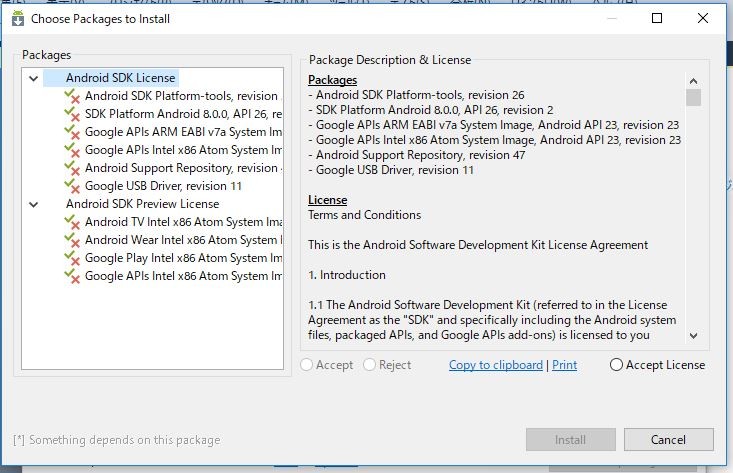Collapse the Android SDK License group
This screenshot has width=733, height=473.
click(34, 78)
